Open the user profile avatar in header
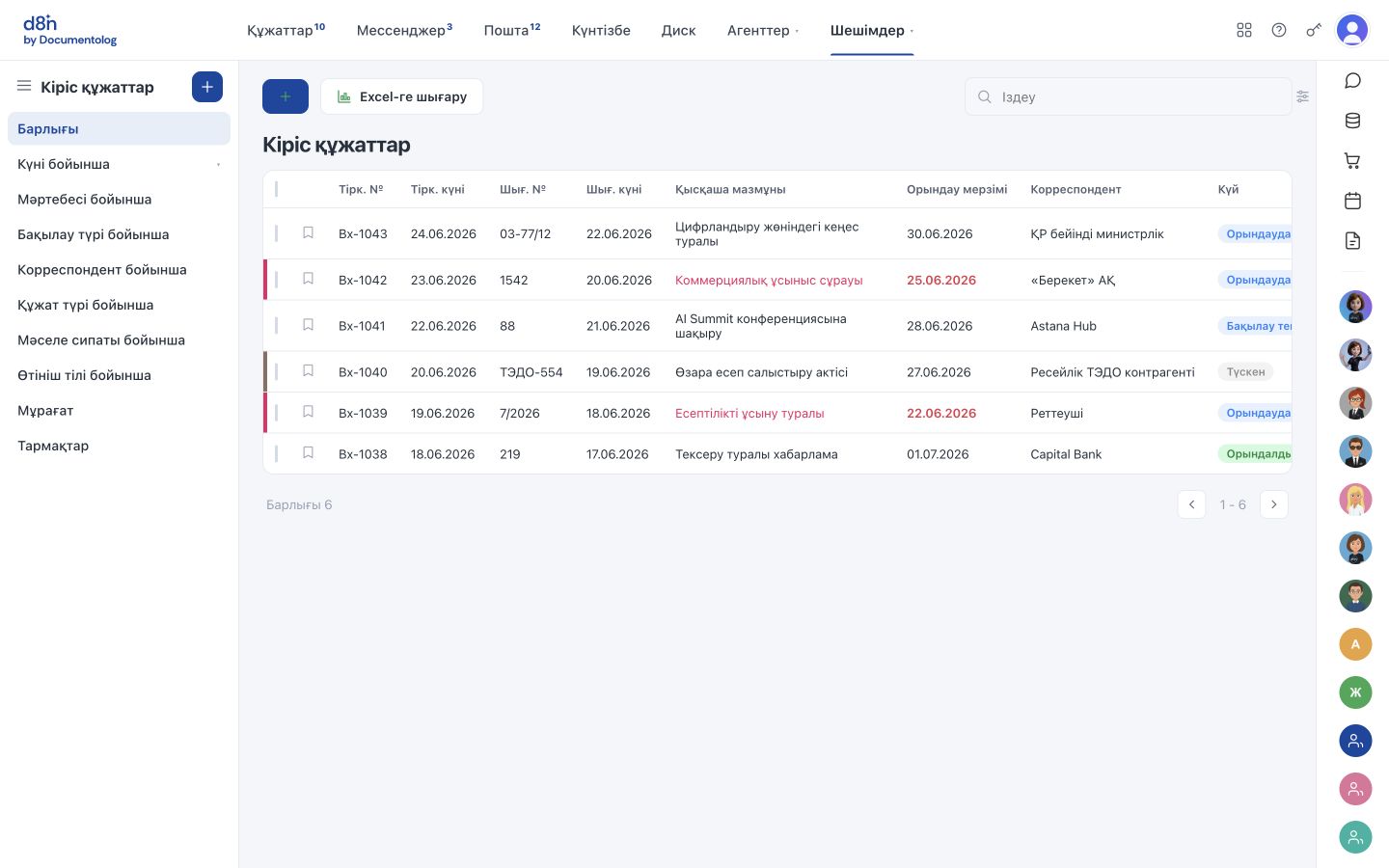The image size is (1389, 868). coord(1352,30)
